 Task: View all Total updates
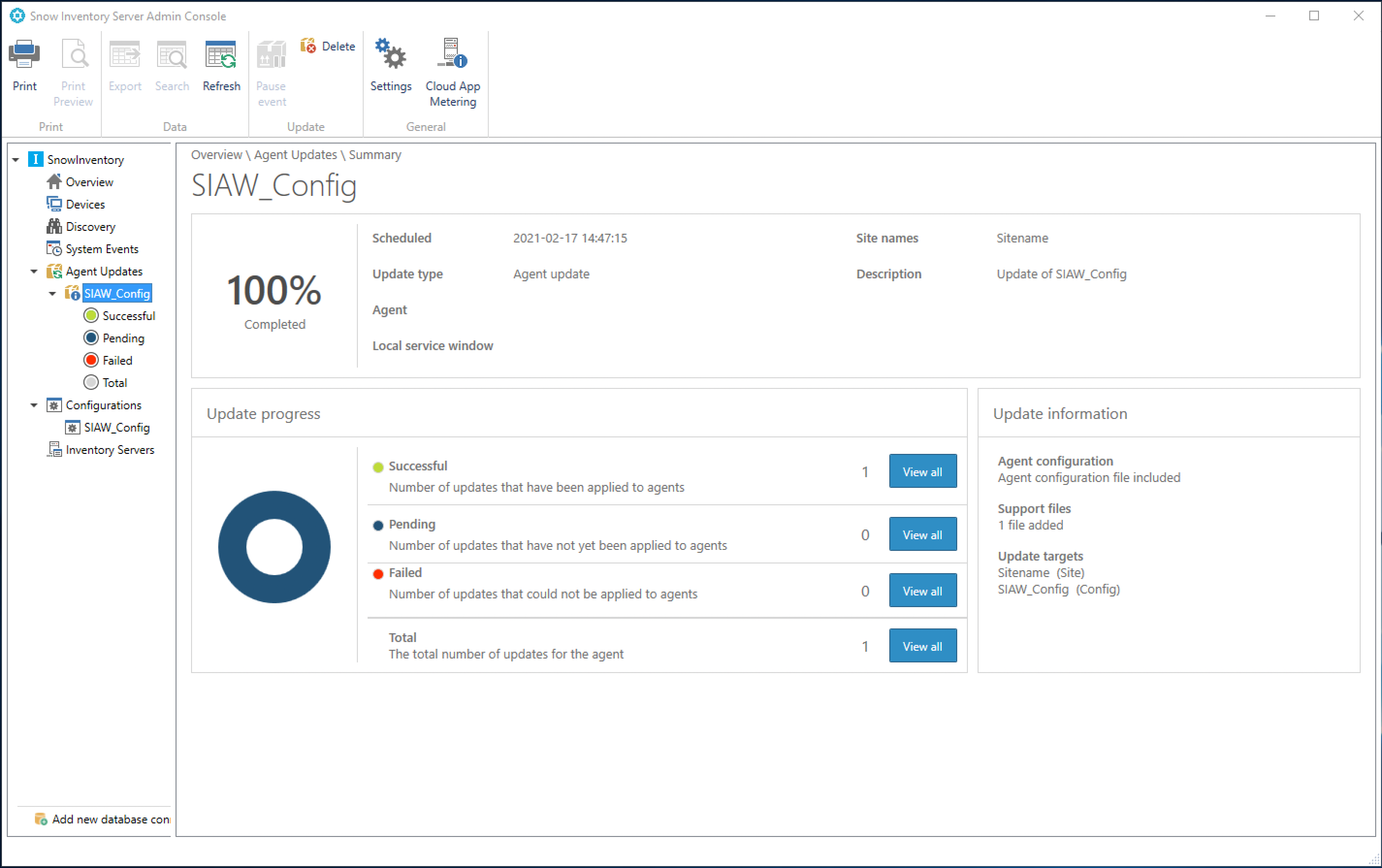(923, 646)
